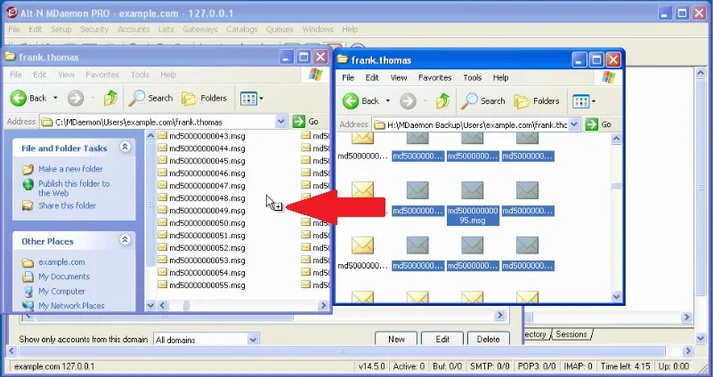The height and width of the screenshot is (377, 713).
Task: Click the Up folder icon in right window
Action: [443, 101]
